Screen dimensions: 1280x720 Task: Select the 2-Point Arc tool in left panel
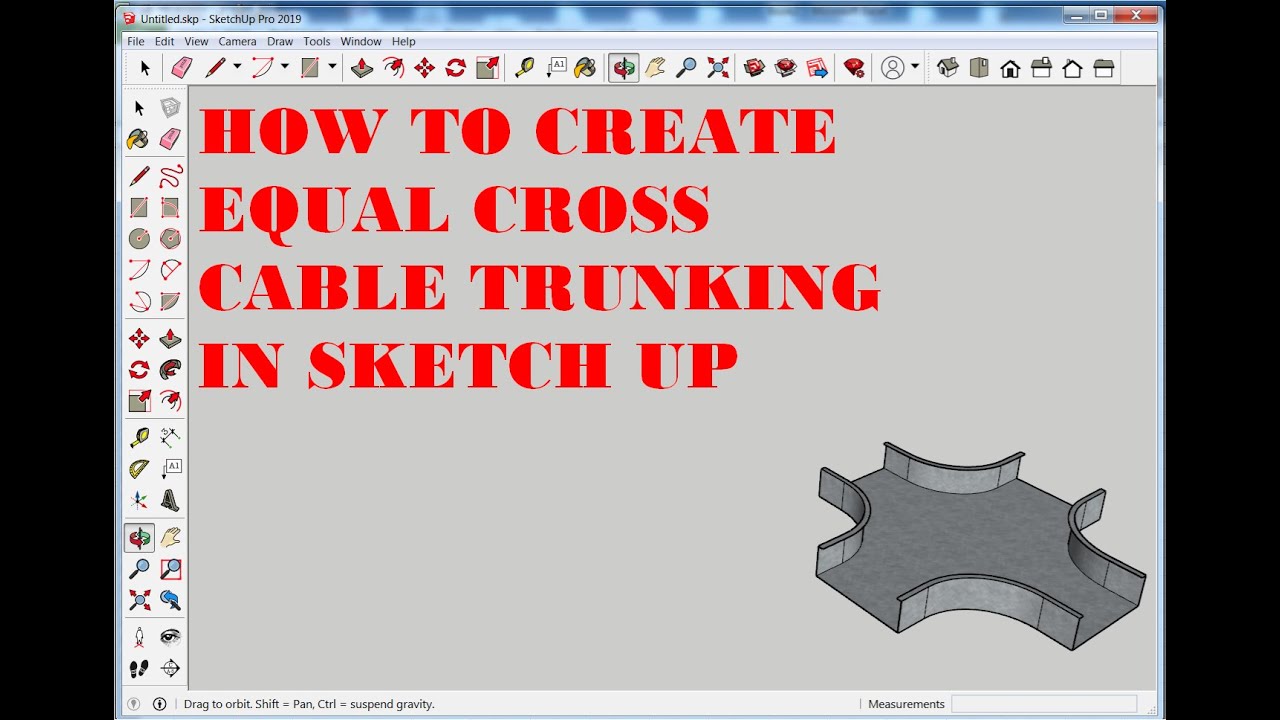[x=170, y=270]
